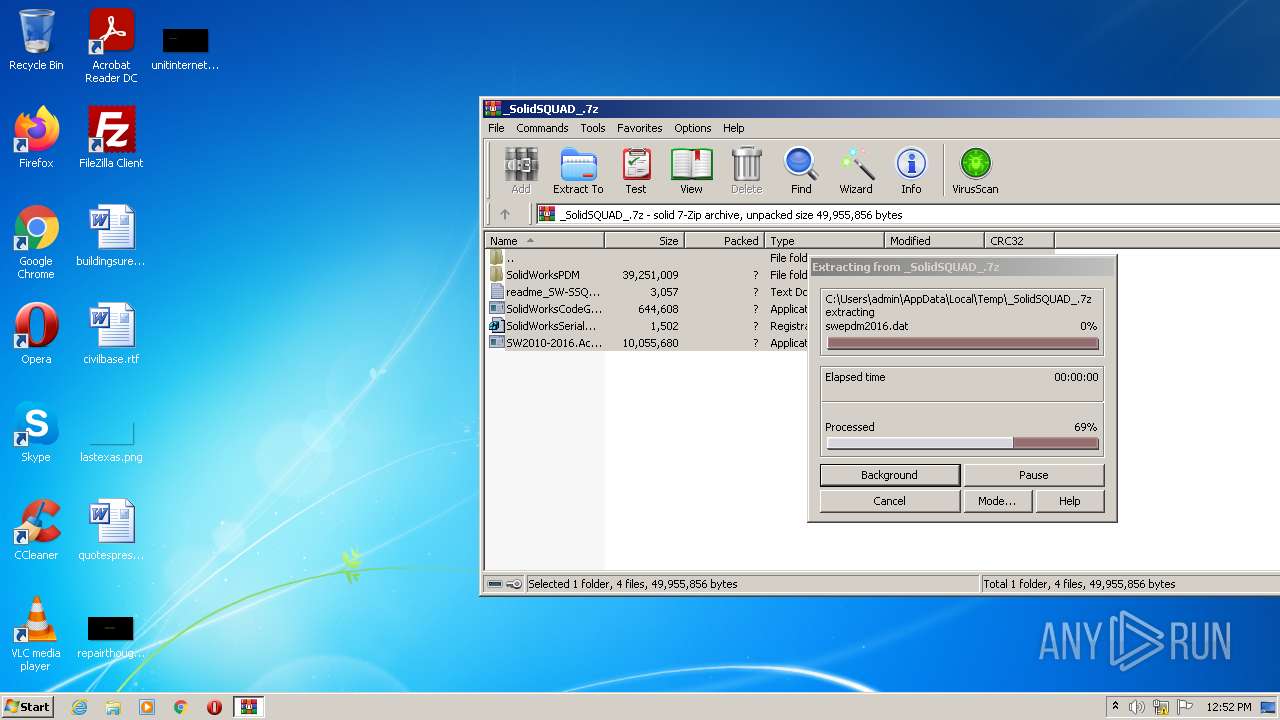This screenshot has height=720, width=1280.
Task: Click the Find toolbar icon
Action: pyautogui.click(x=801, y=170)
